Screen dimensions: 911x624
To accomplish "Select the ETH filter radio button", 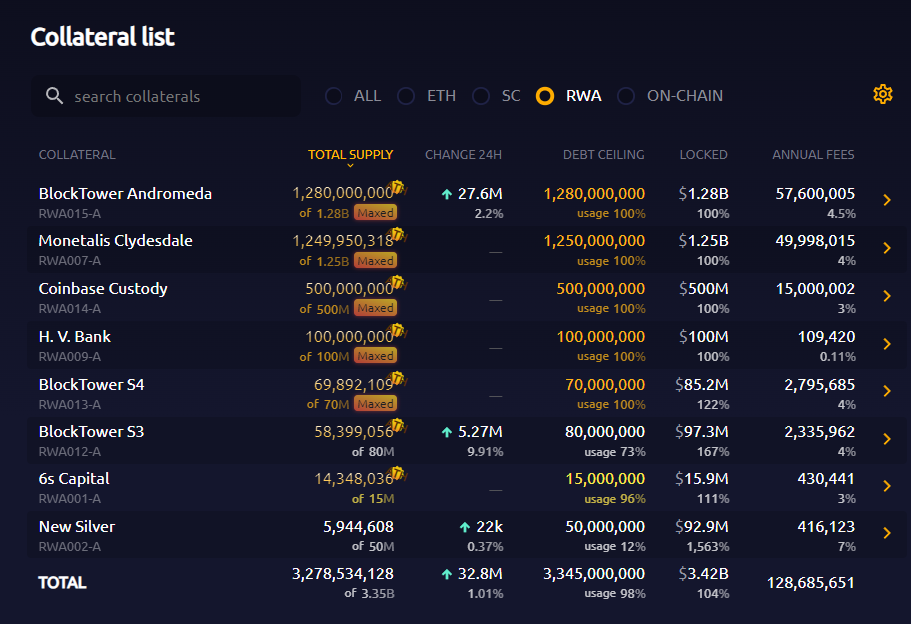I will pyautogui.click(x=406, y=96).
